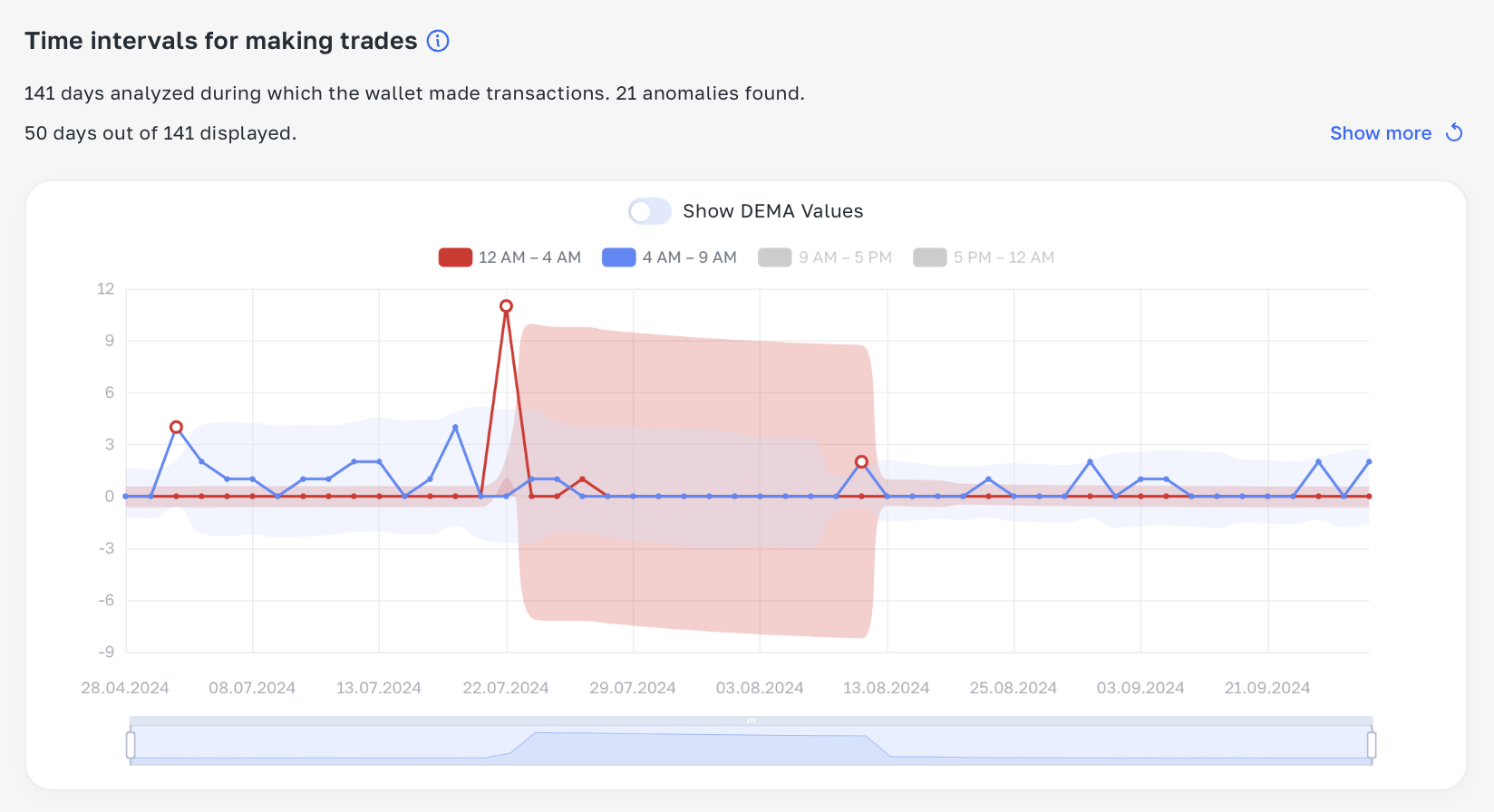1494x812 pixels.
Task: Click the red anomaly peak at value 11
Action: coord(506,306)
